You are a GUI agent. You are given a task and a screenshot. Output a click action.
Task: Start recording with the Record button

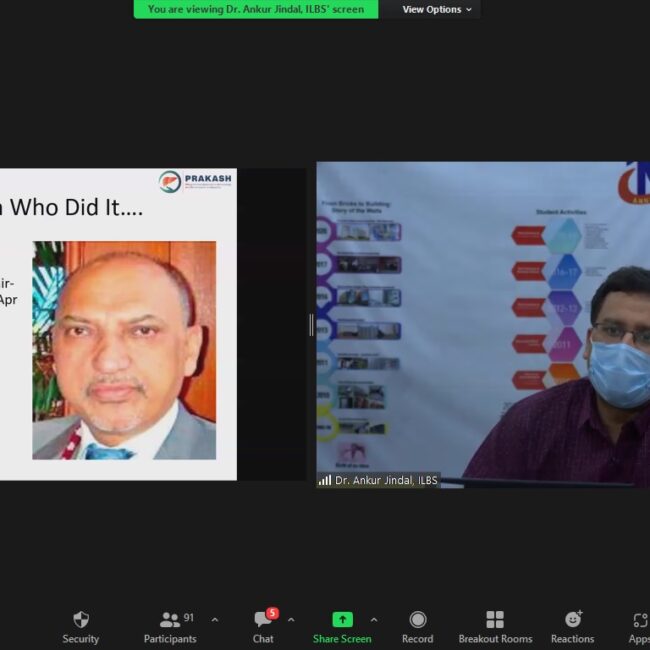click(x=417, y=626)
